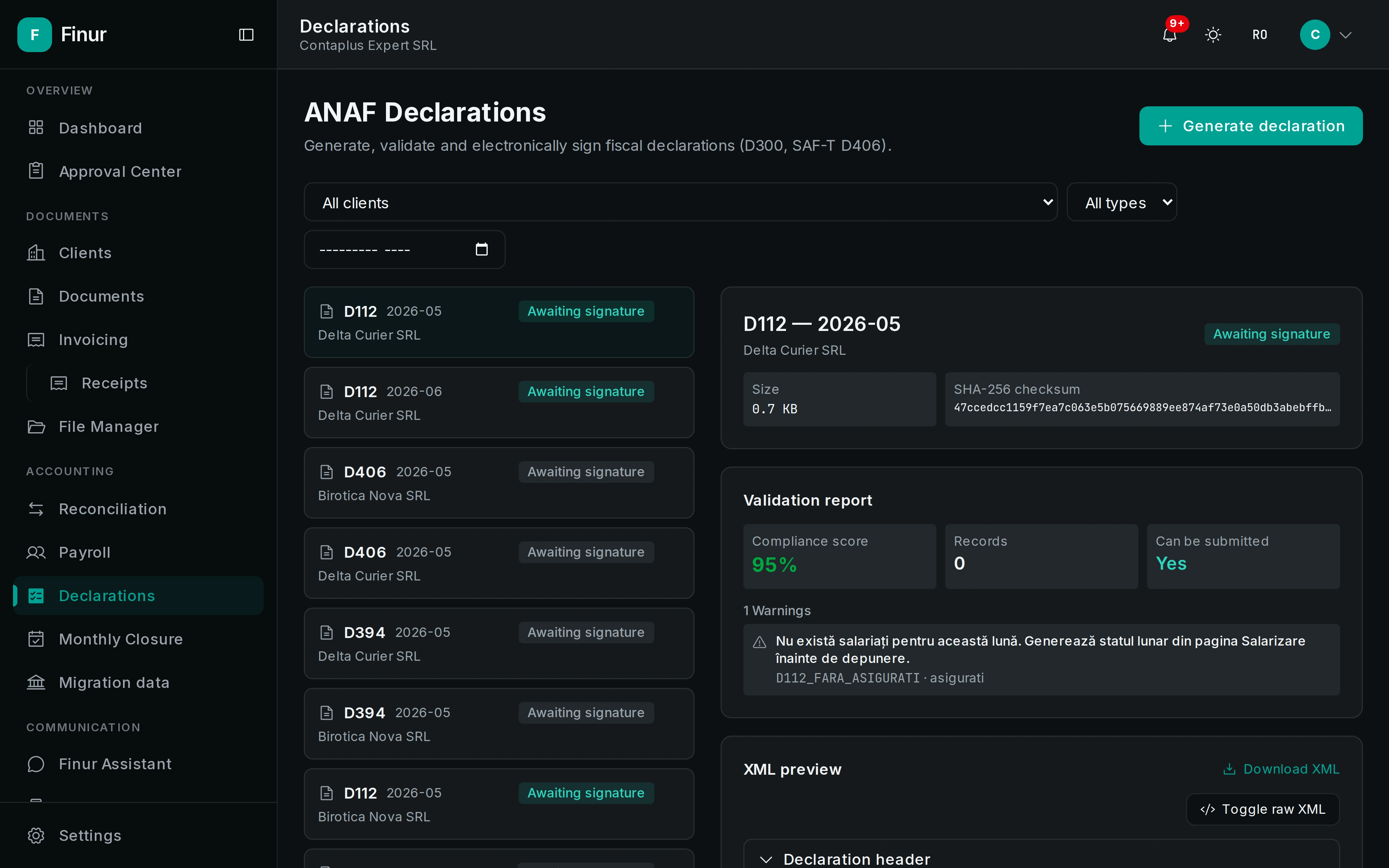Open the All types dropdown
The width and height of the screenshot is (1389, 868).
click(x=1122, y=202)
